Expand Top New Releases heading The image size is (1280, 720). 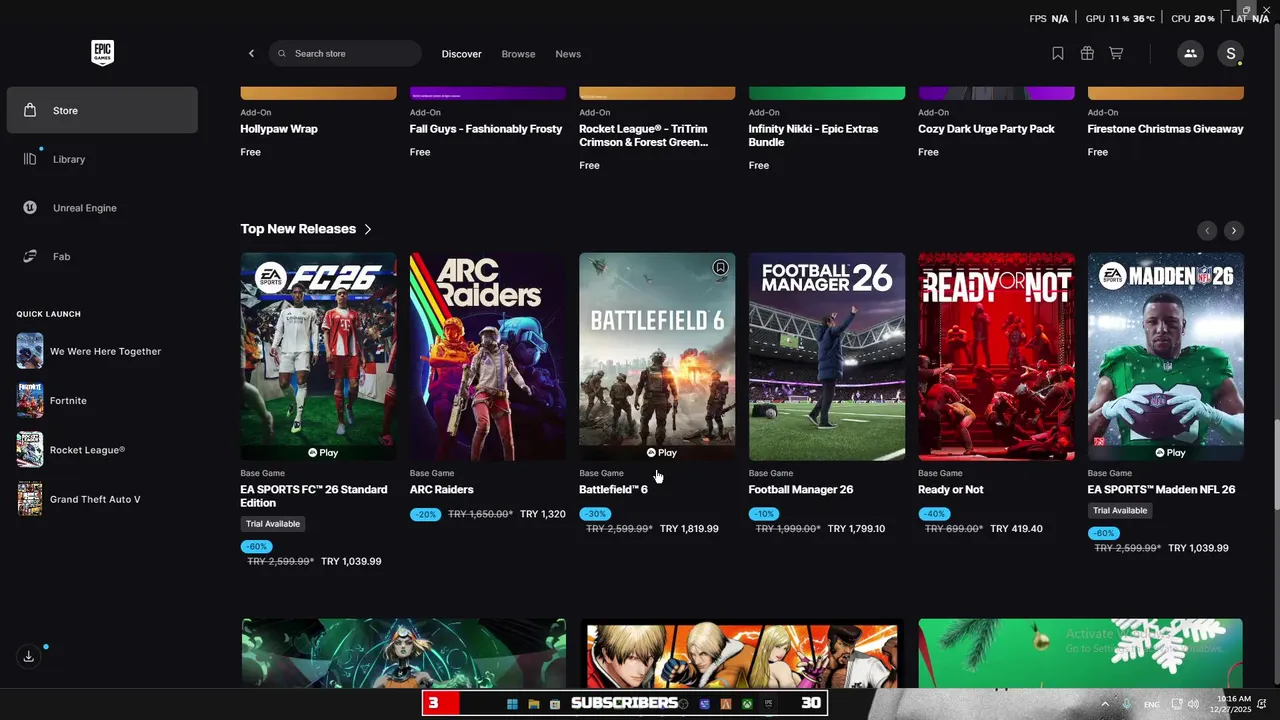pos(306,229)
